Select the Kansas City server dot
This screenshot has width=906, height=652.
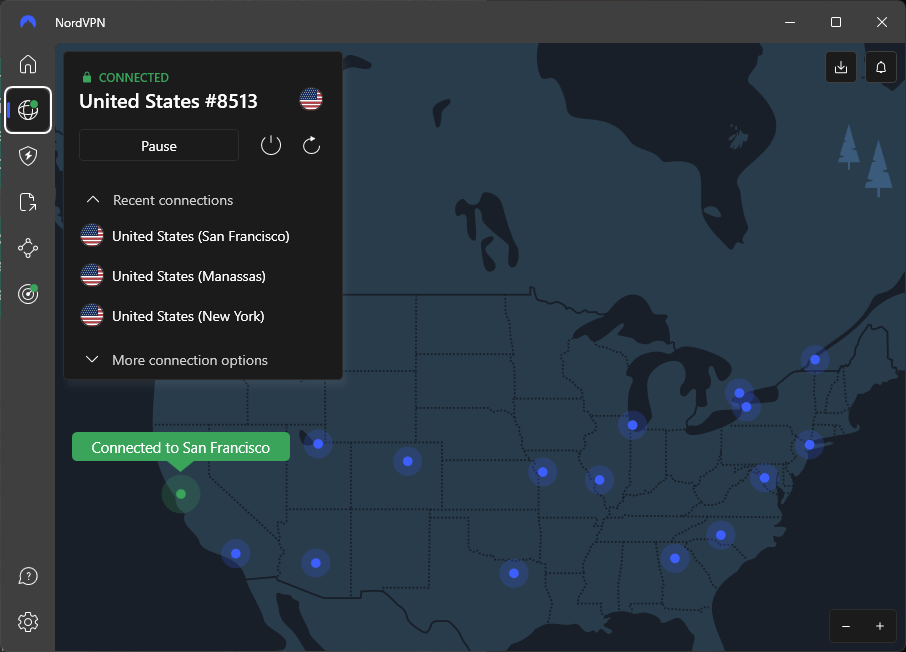click(x=542, y=472)
